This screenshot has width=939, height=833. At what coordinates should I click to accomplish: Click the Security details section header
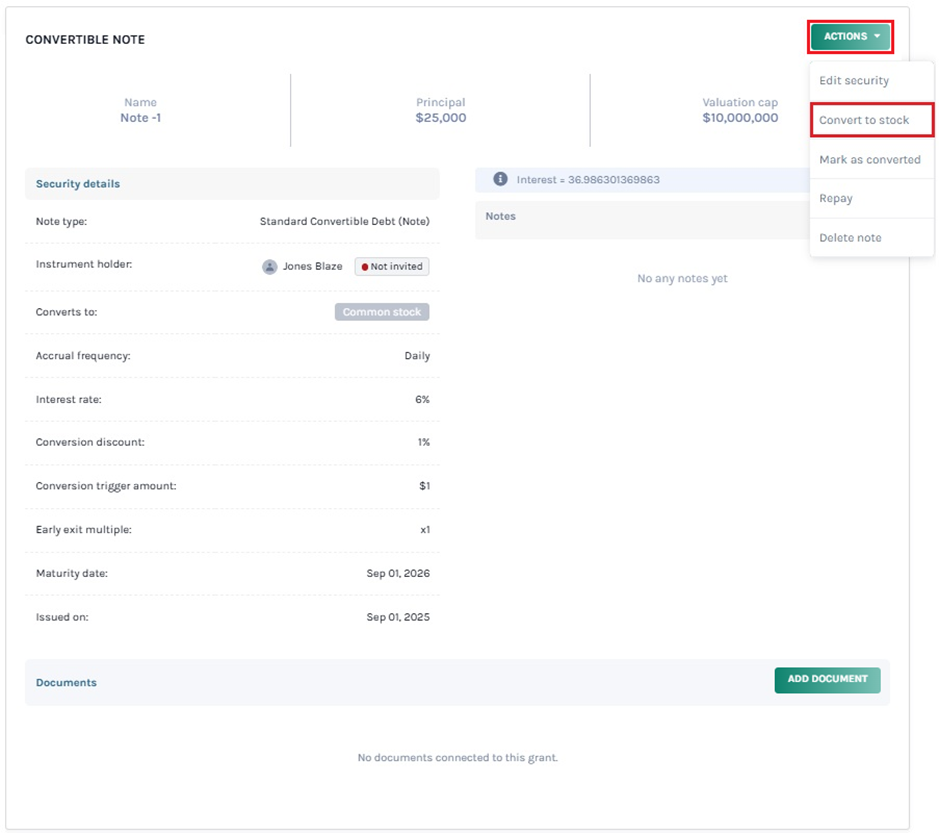[x=78, y=184]
